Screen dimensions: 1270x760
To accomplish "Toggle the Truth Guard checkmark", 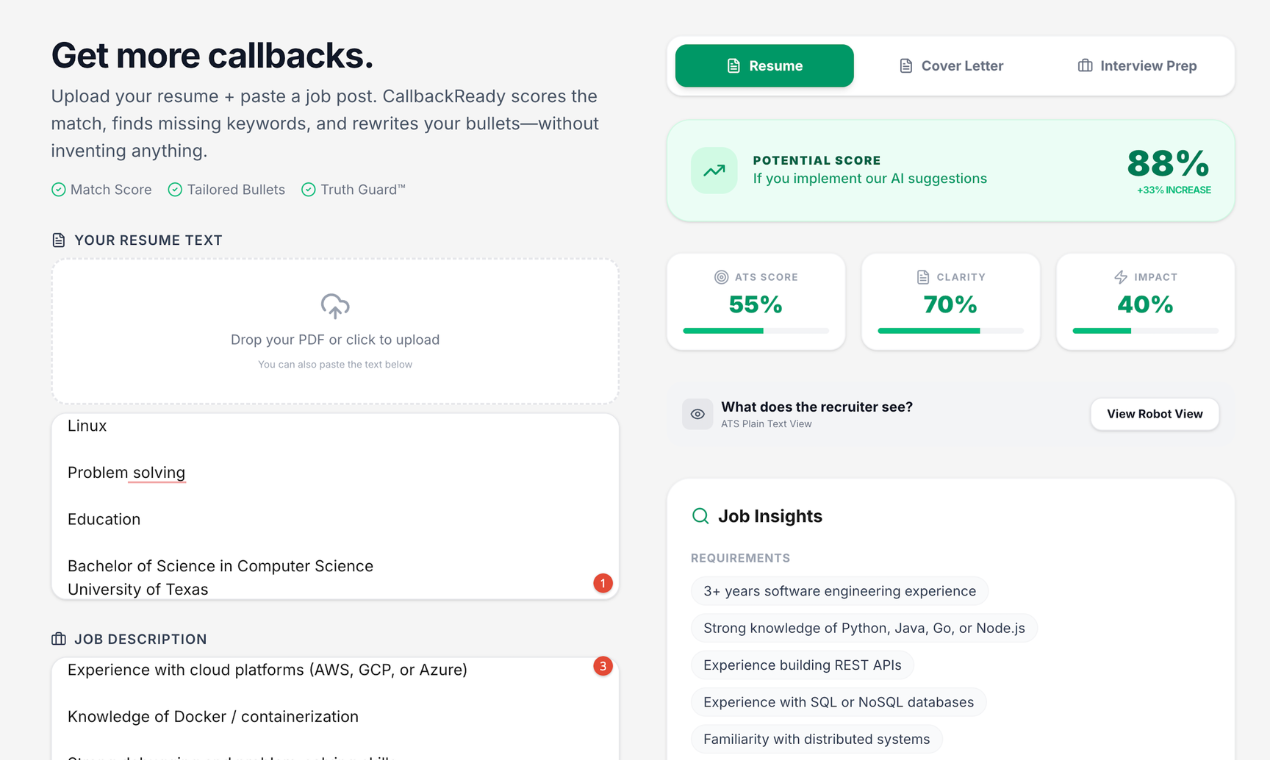I will (308, 189).
